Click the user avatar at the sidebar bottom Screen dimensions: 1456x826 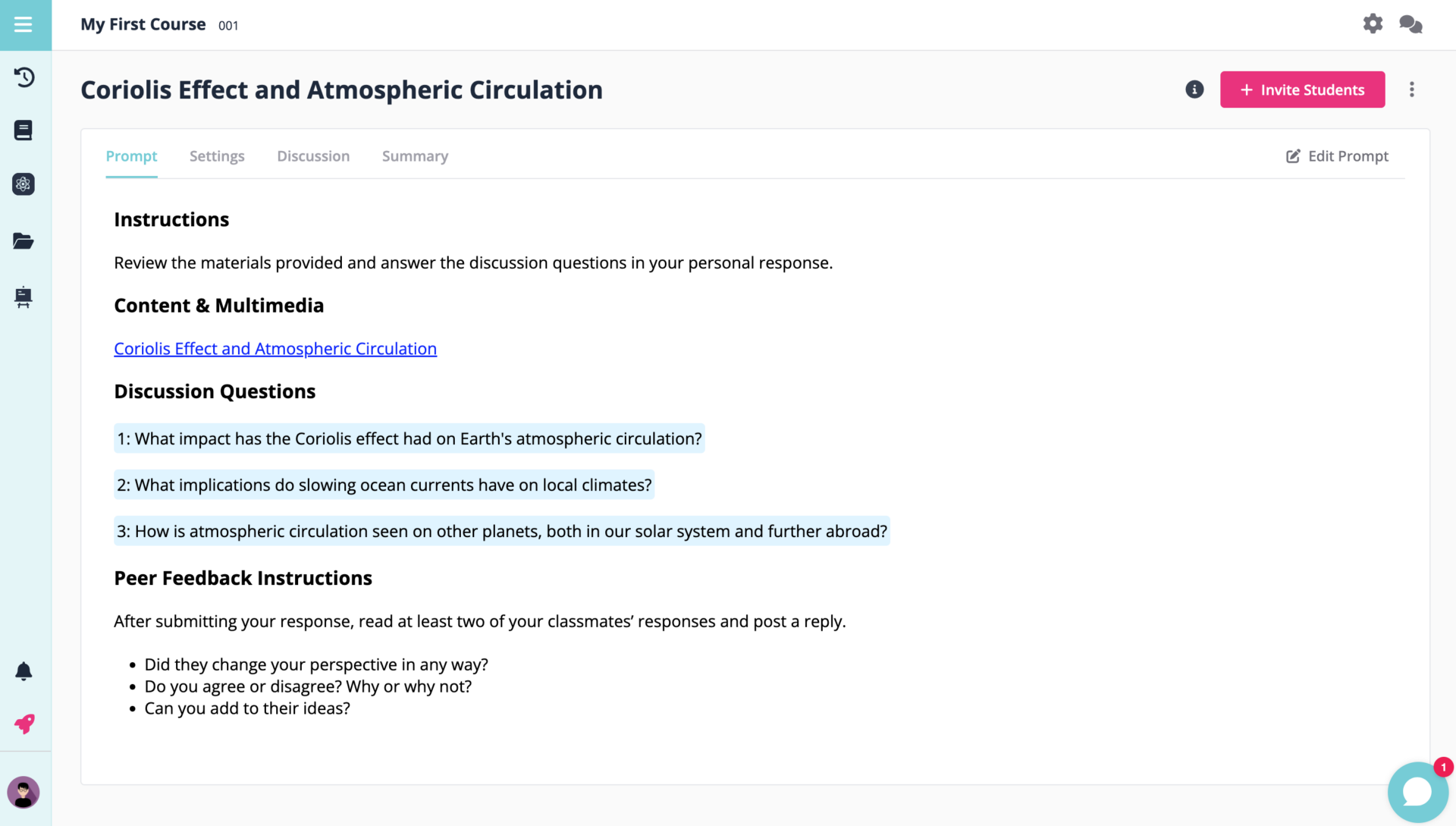pyautogui.click(x=24, y=792)
